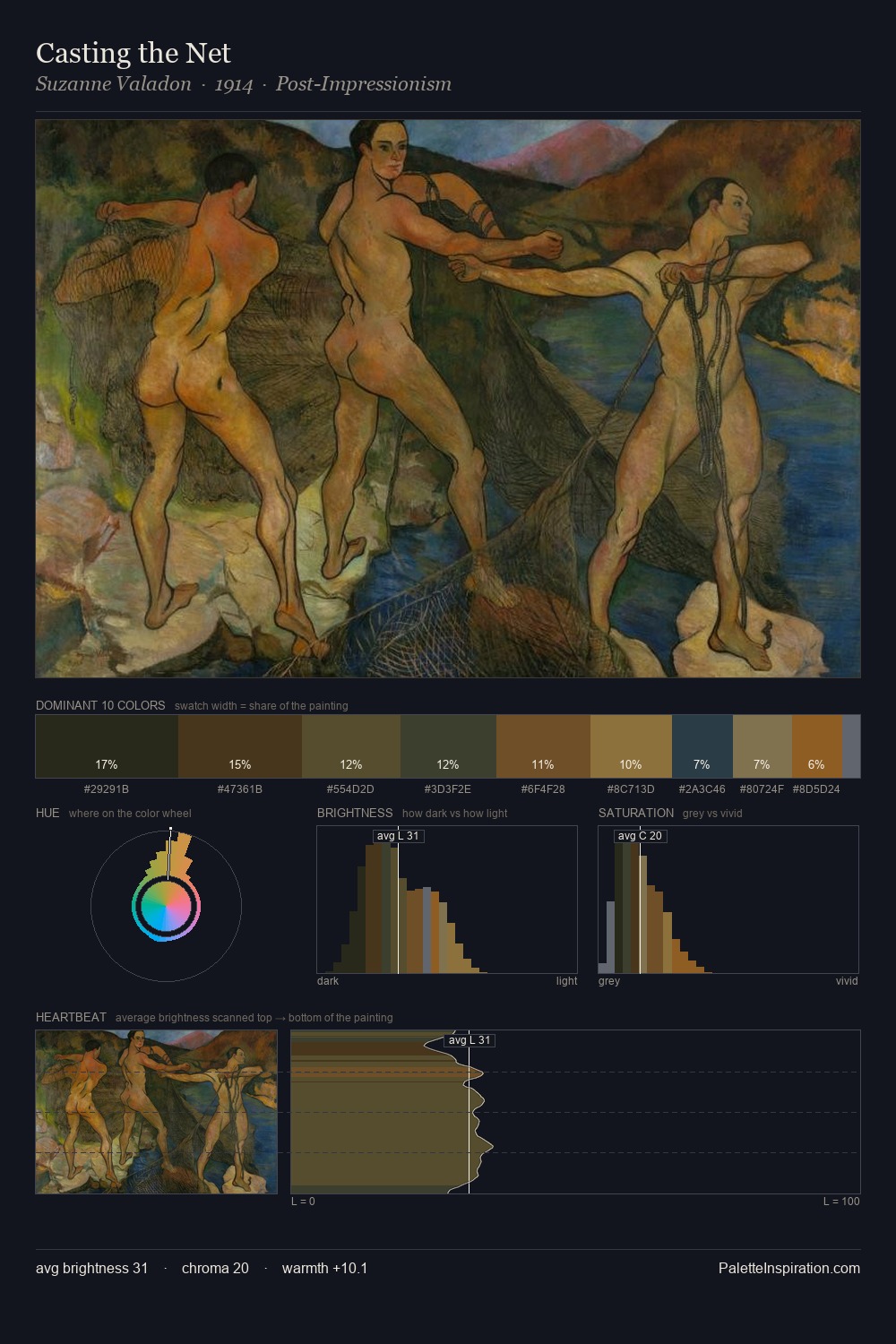The image size is (896, 1344).
Task: Visit the PaletteInspiration.com link
Action: (789, 1268)
